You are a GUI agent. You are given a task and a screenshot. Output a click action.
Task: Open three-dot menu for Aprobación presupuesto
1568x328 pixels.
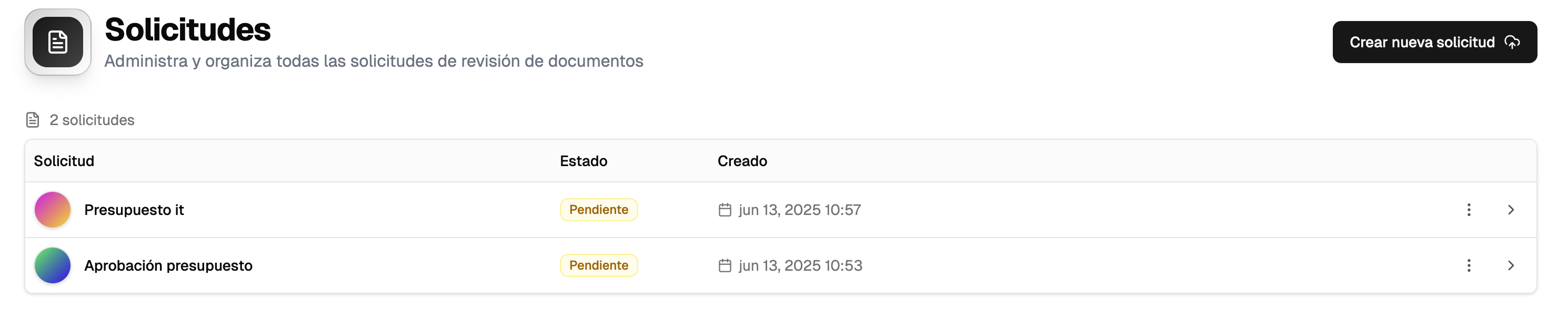[1468, 266]
